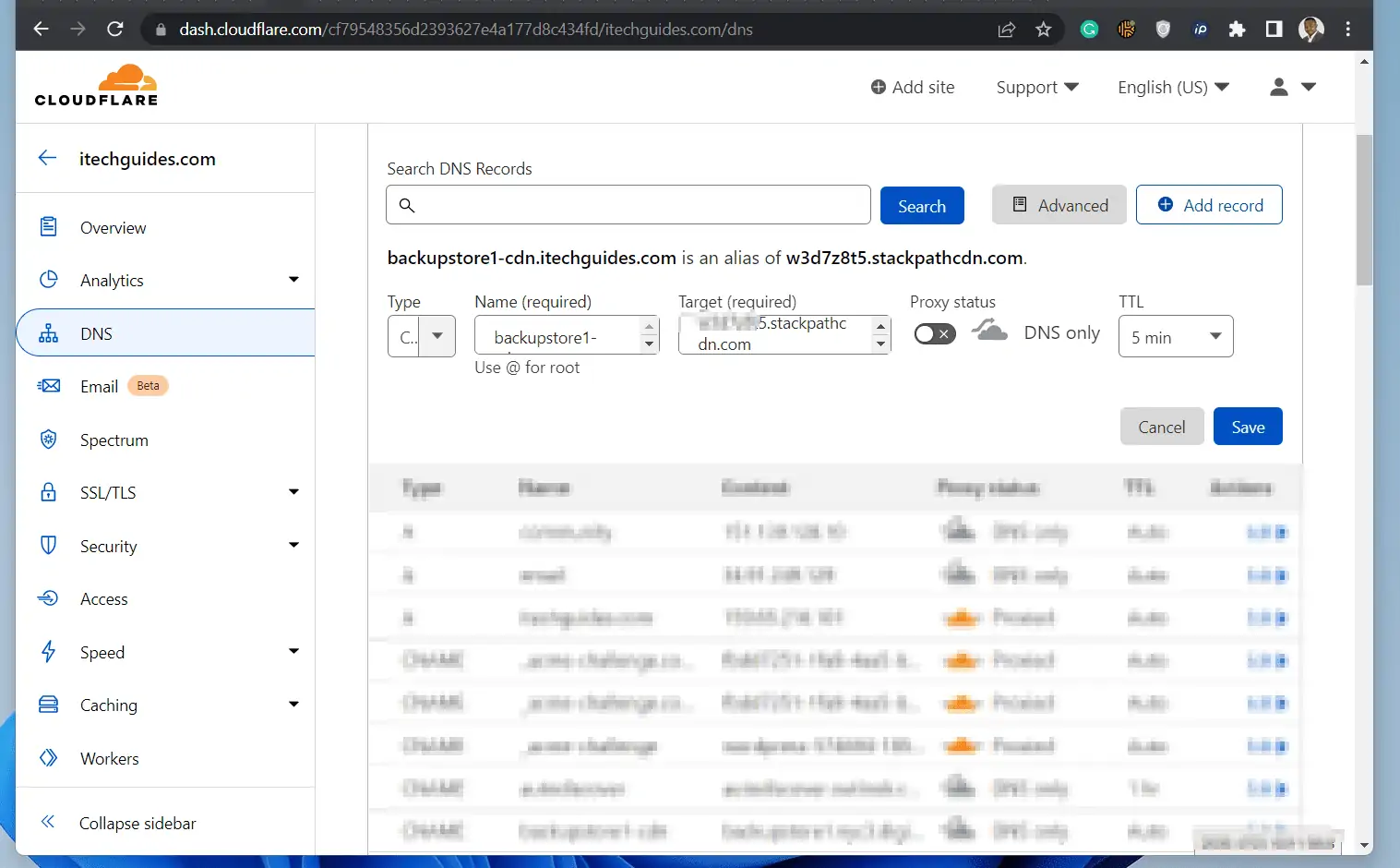Click the Search DNS Records input
This screenshot has height=868, width=1400.
(628, 205)
